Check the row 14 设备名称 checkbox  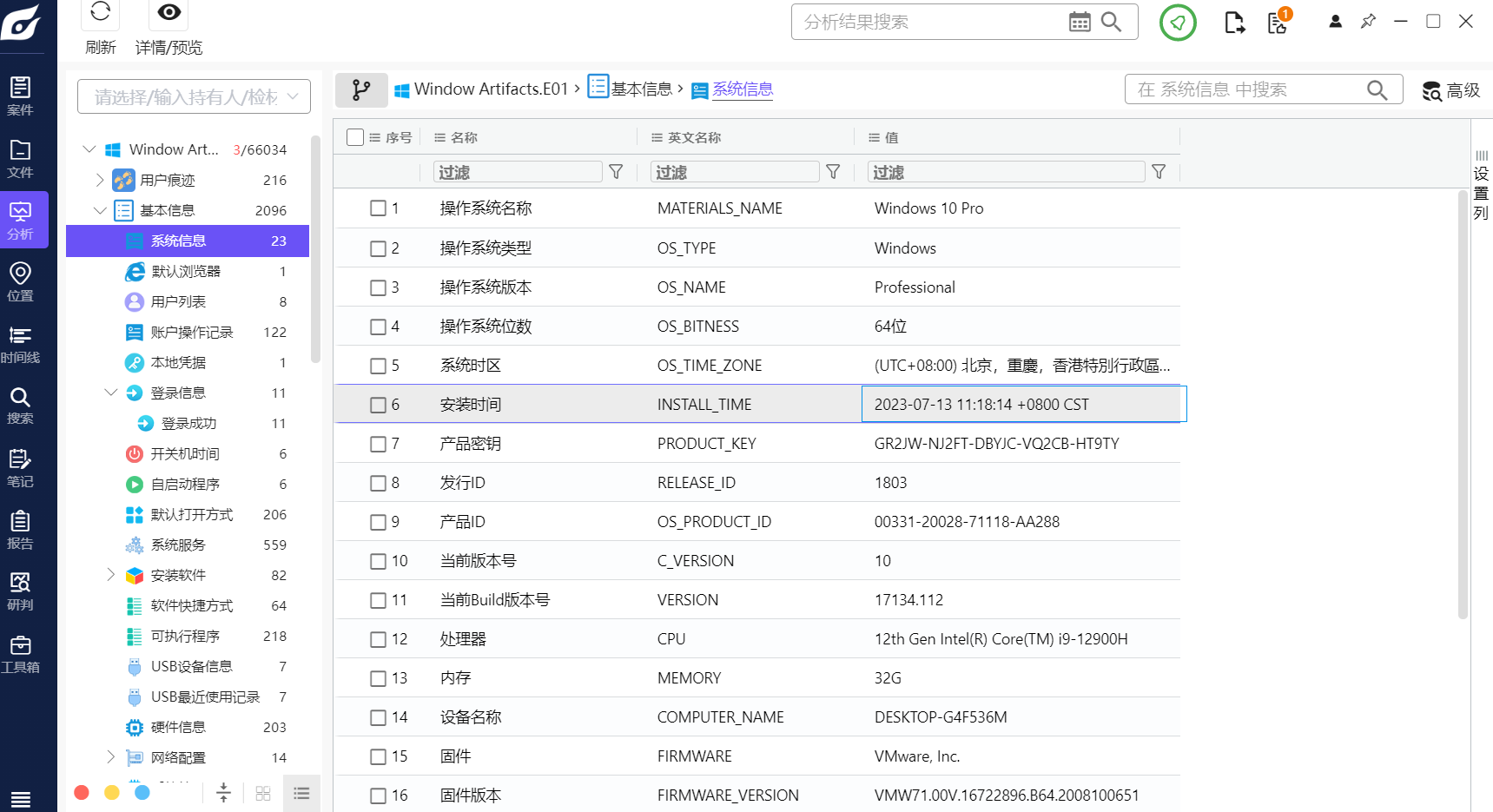point(378,717)
